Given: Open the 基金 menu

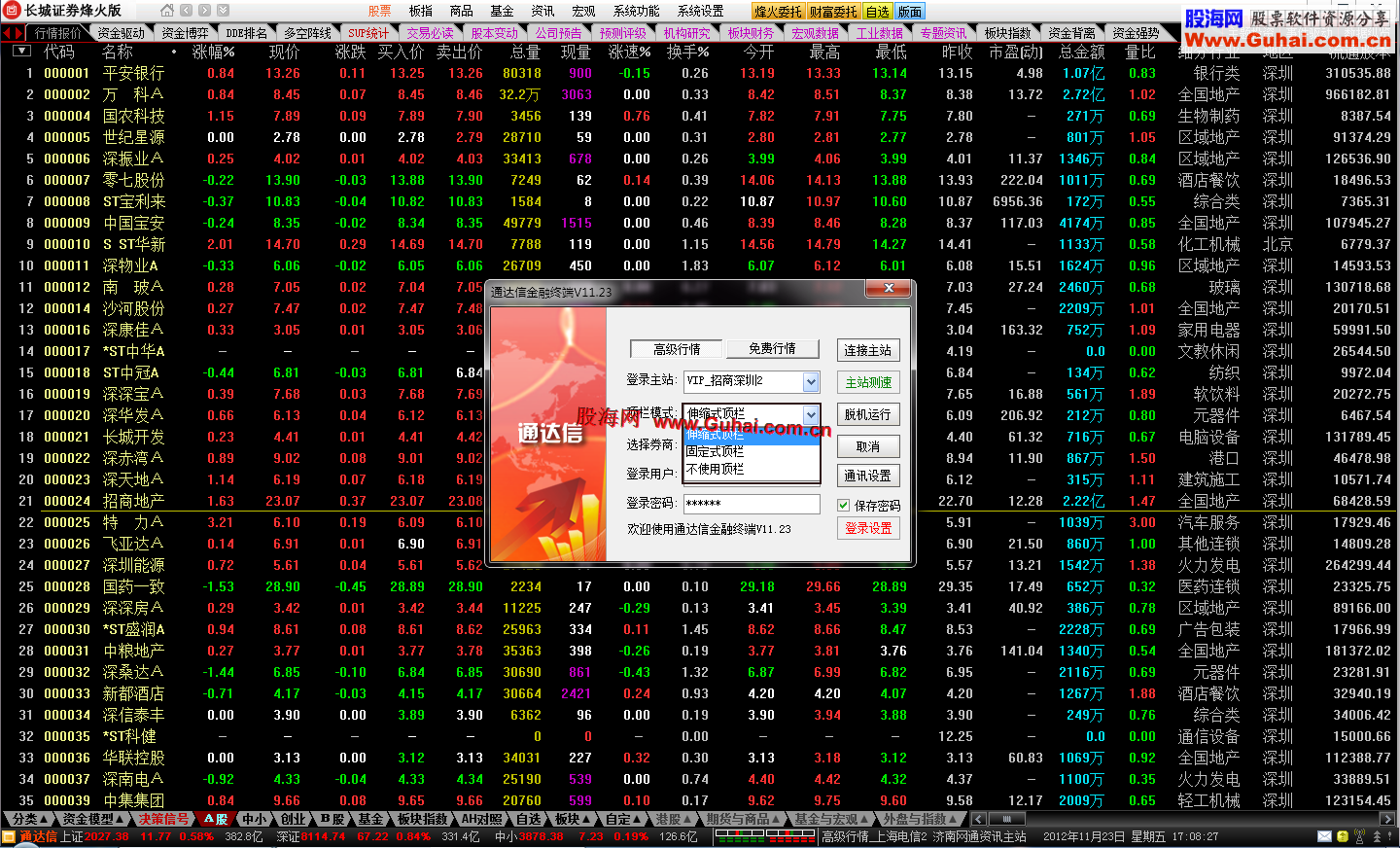Looking at the screenshot, I should tap(502, 11).
